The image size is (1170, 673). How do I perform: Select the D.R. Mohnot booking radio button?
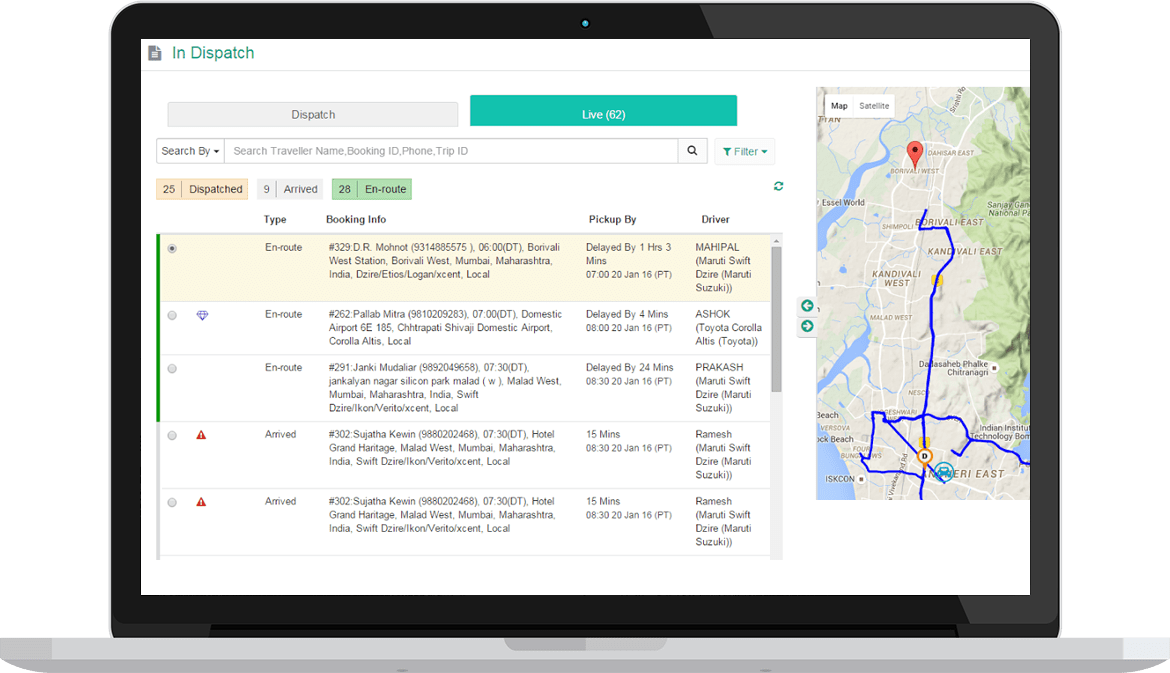(x=172, y=248)
